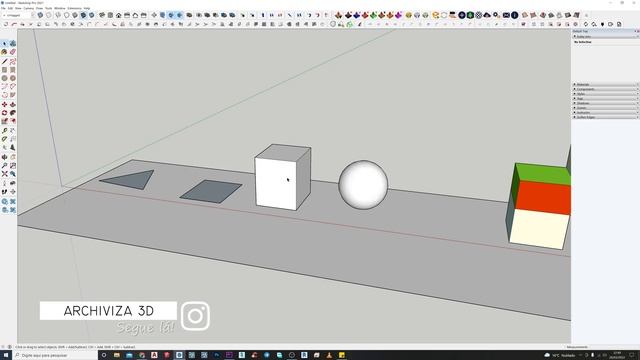Click the 'No Selection' entity text
This screenshot has width=640, height=360.
pyautogui.click(x=582, y=42)
